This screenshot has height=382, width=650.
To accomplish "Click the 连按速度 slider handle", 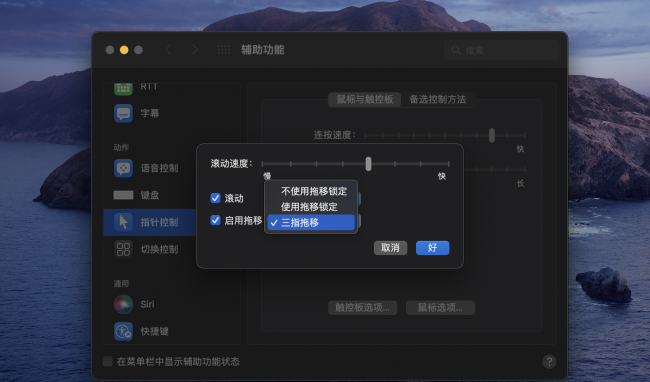I will point(492,135).
